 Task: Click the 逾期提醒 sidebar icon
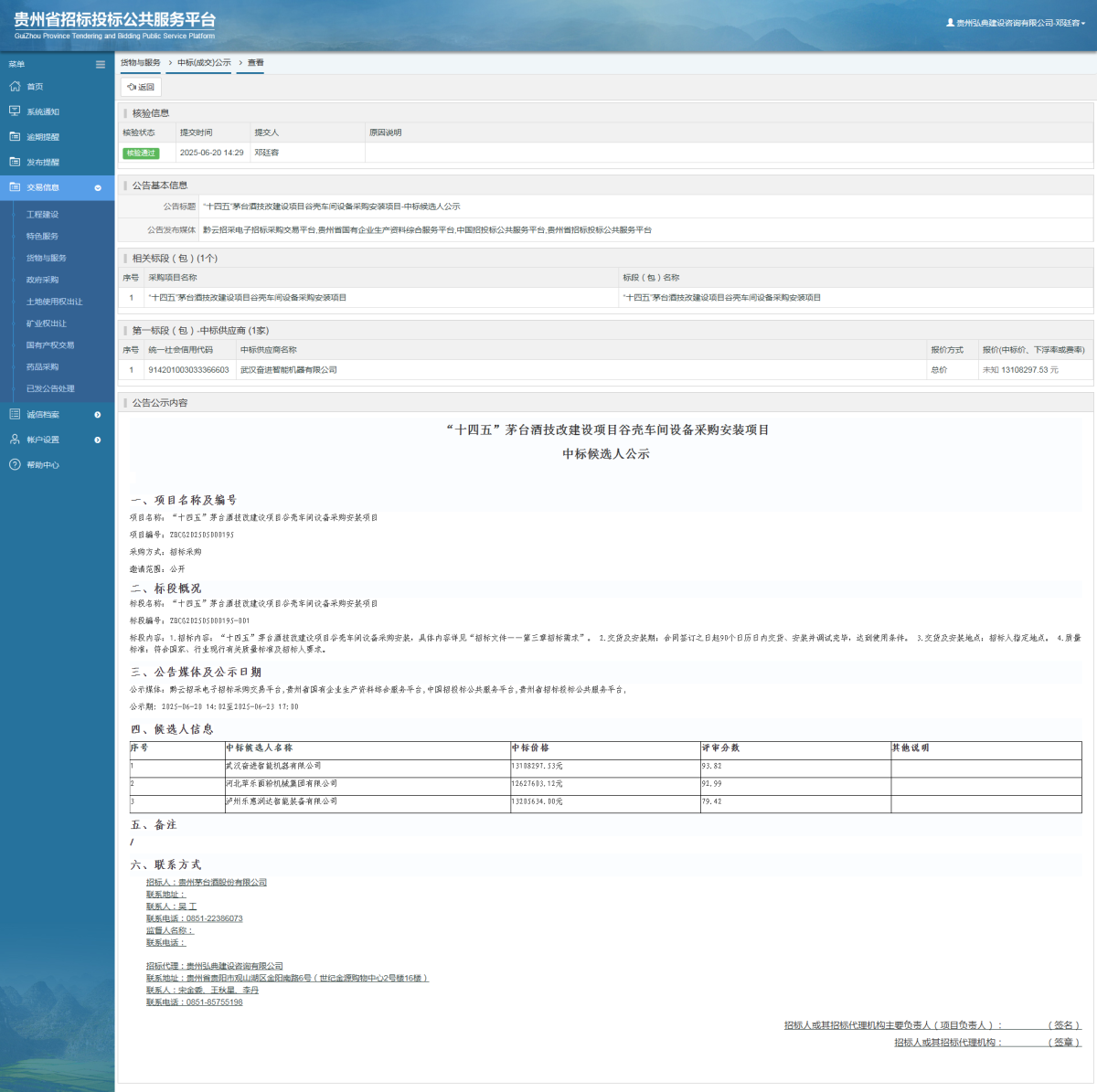tap(15, 136)
